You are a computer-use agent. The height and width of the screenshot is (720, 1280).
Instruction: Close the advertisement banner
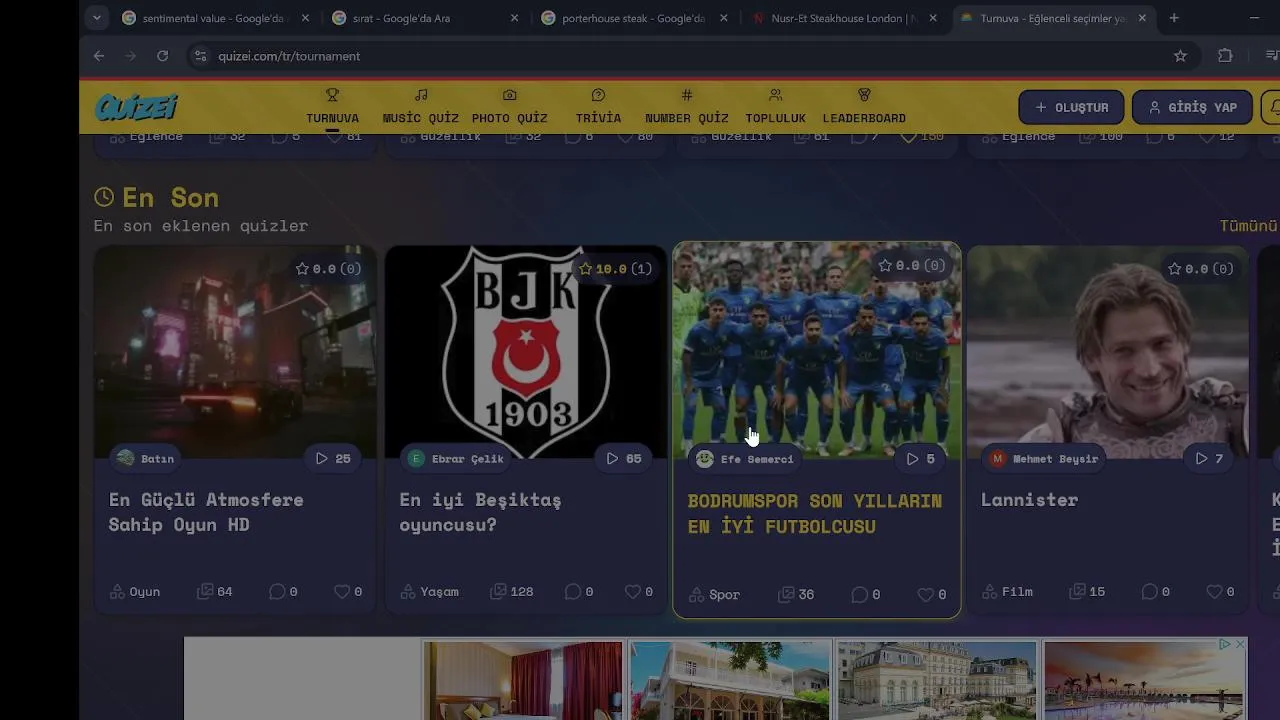point(1240,645)
